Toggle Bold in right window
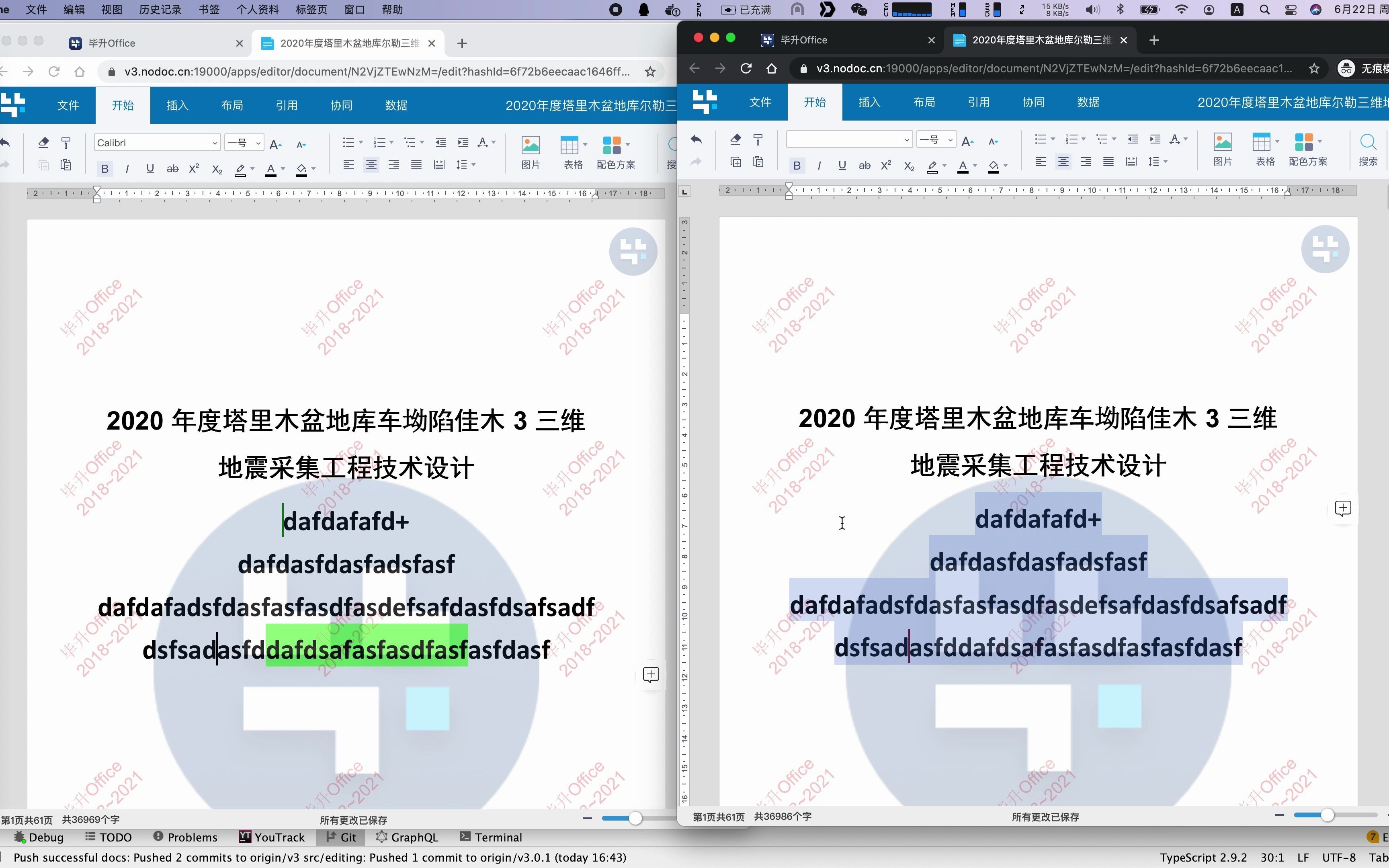This screenshot has width=1389, height=868. click(797, 165)
